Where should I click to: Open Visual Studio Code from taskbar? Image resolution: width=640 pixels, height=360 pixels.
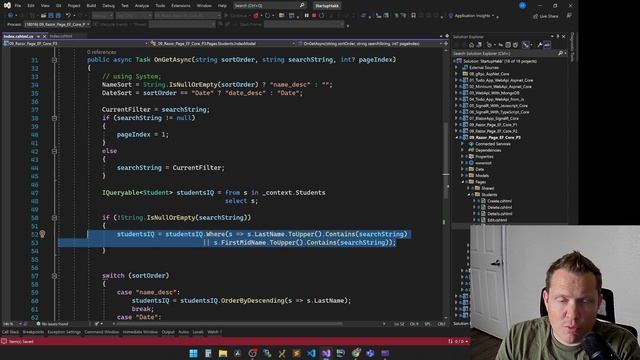tap(311, 353)
